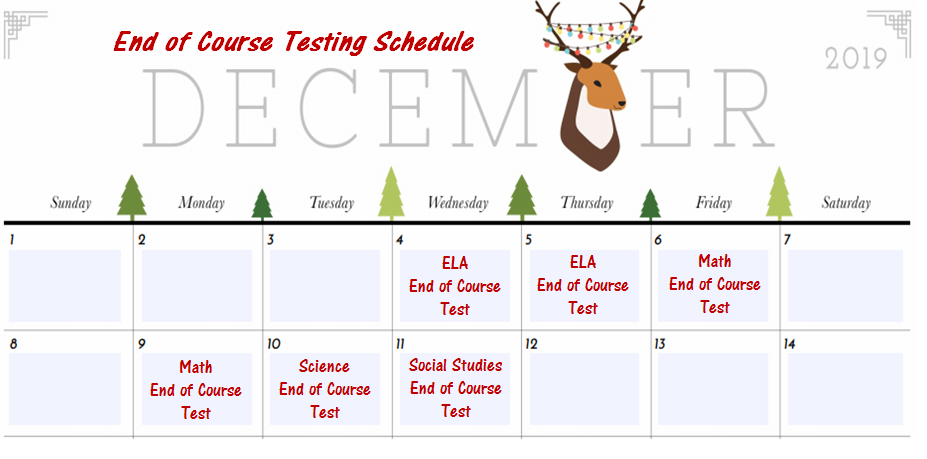Click the 2019 year label
This screenshot has height=459, width=927.
tap(856, 59)
